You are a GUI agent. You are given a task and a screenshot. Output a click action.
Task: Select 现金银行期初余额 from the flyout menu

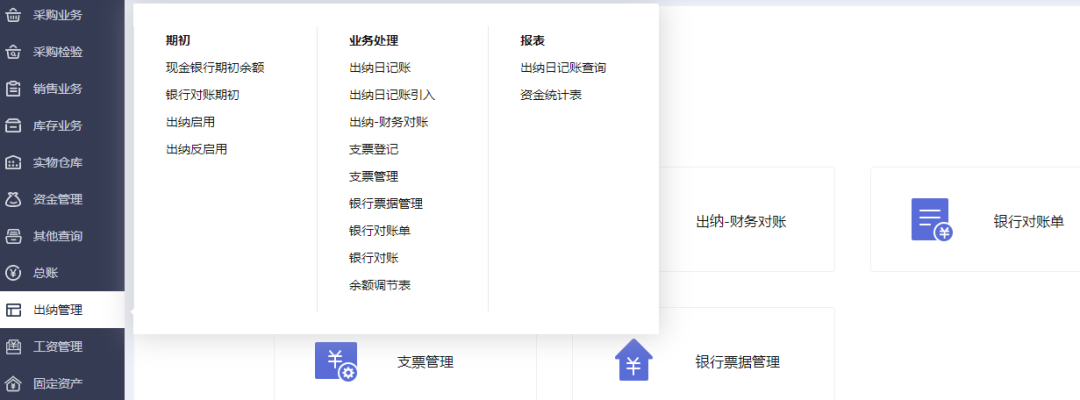(x=215, y=68)
